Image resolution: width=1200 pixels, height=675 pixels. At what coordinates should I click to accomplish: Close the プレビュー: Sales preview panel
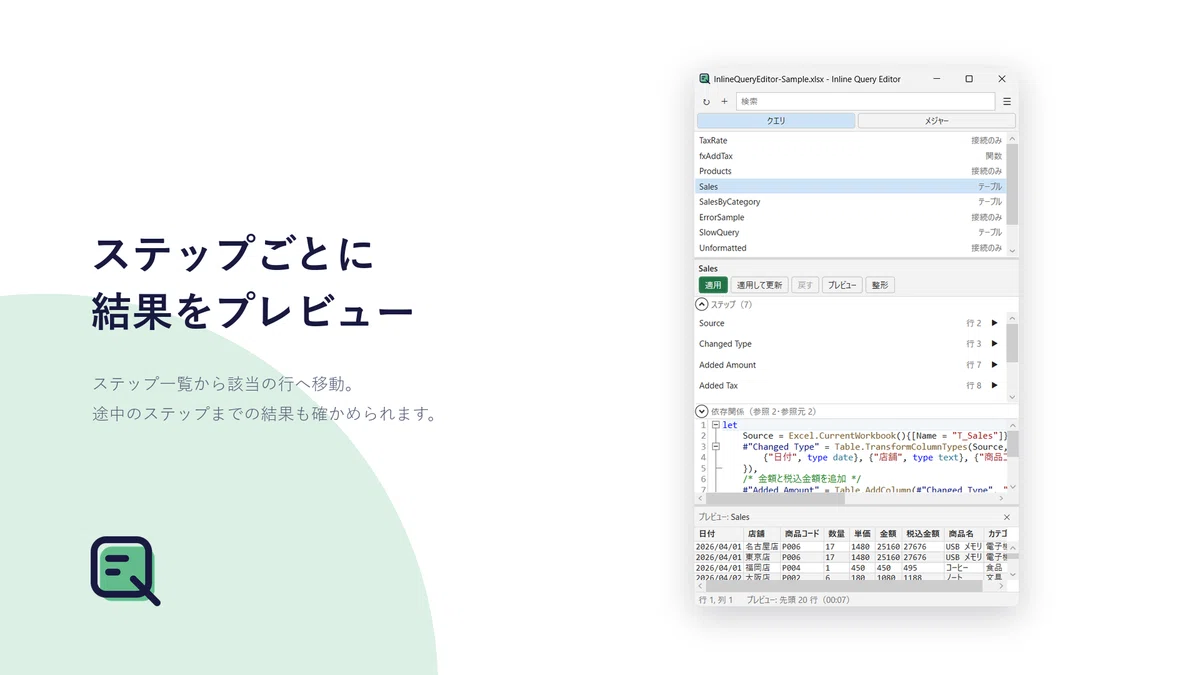click(x=1007, y=517)
